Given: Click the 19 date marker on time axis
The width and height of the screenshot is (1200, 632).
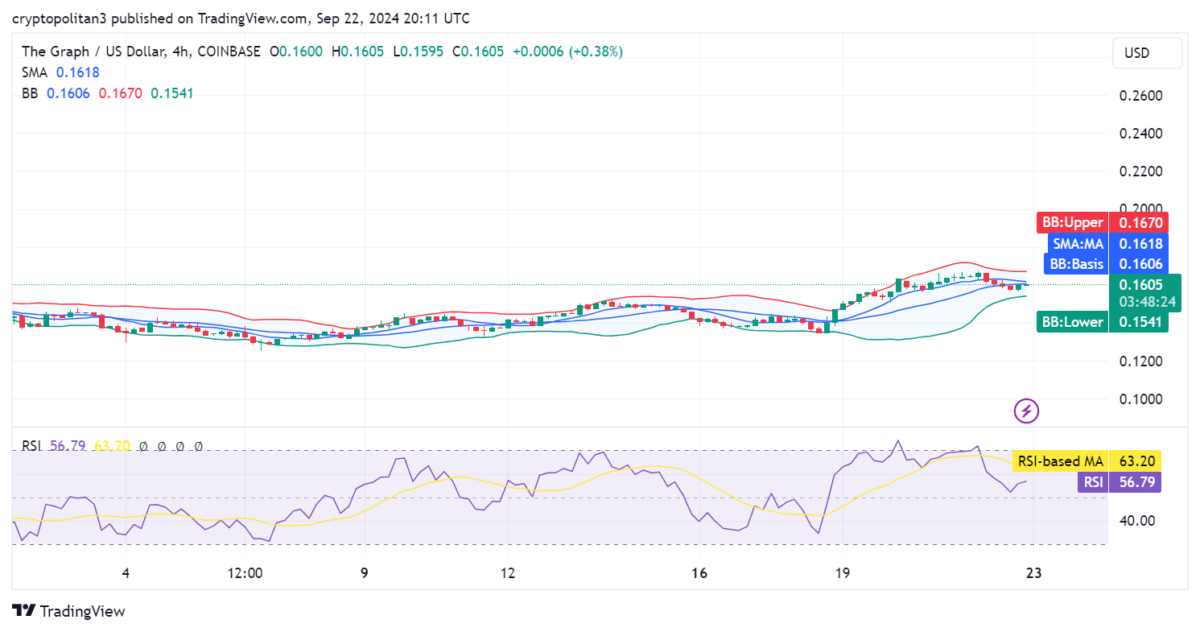Looking at the screenshot, I should (842, 573).
